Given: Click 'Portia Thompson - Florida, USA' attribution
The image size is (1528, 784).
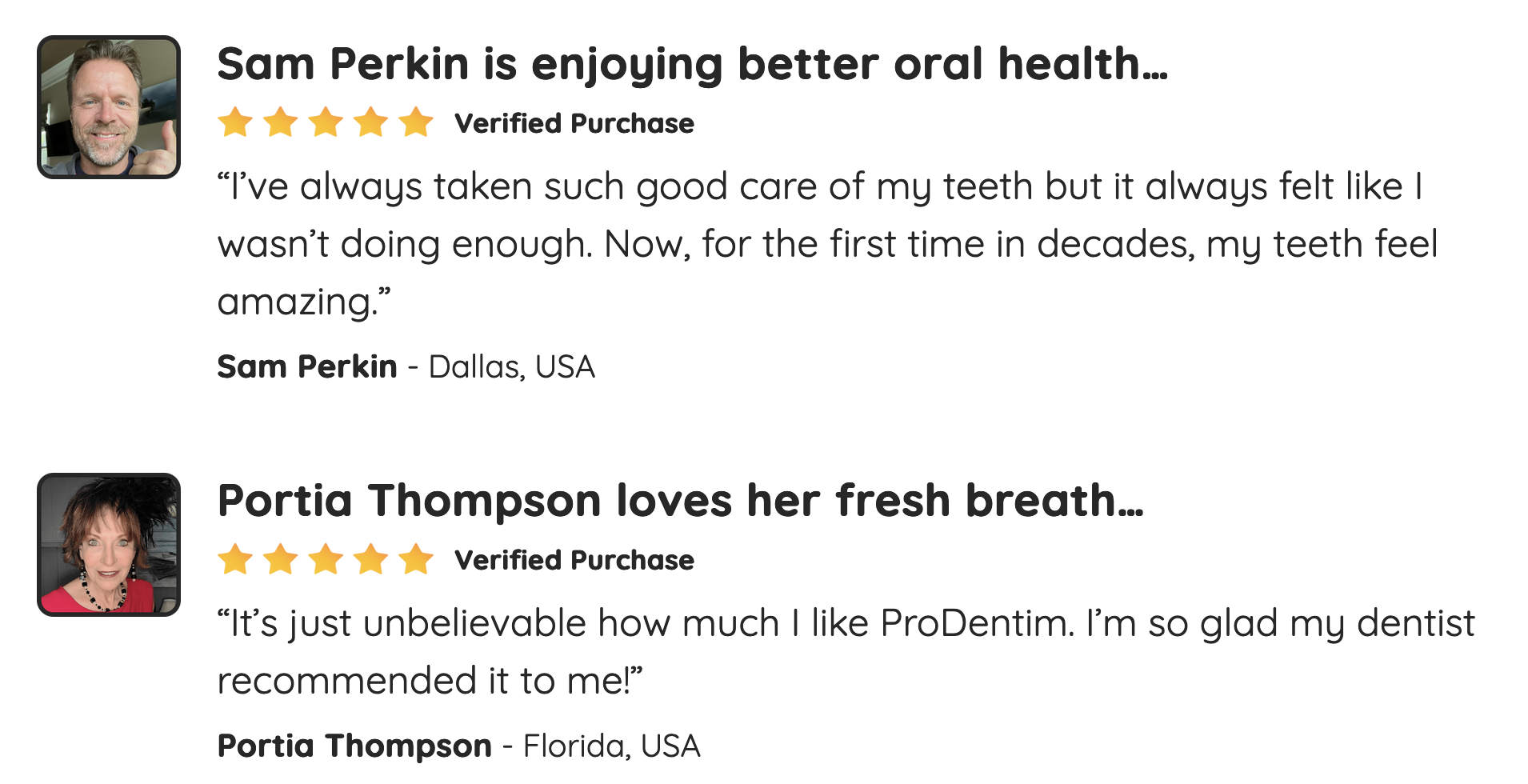Looking at the screenshot, I should 458,746.
